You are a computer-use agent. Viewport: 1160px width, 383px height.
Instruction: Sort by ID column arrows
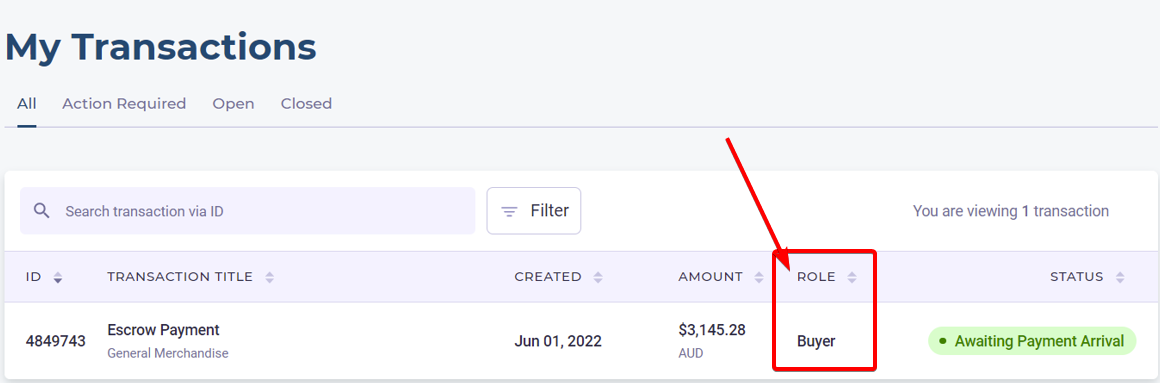(58, 277)
